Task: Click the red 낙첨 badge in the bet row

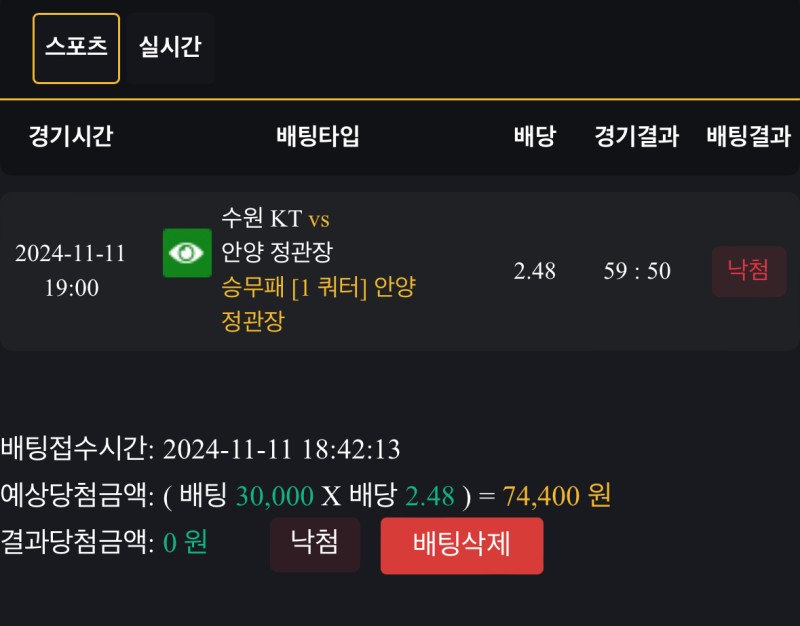Action: click(x=749, y=271)
